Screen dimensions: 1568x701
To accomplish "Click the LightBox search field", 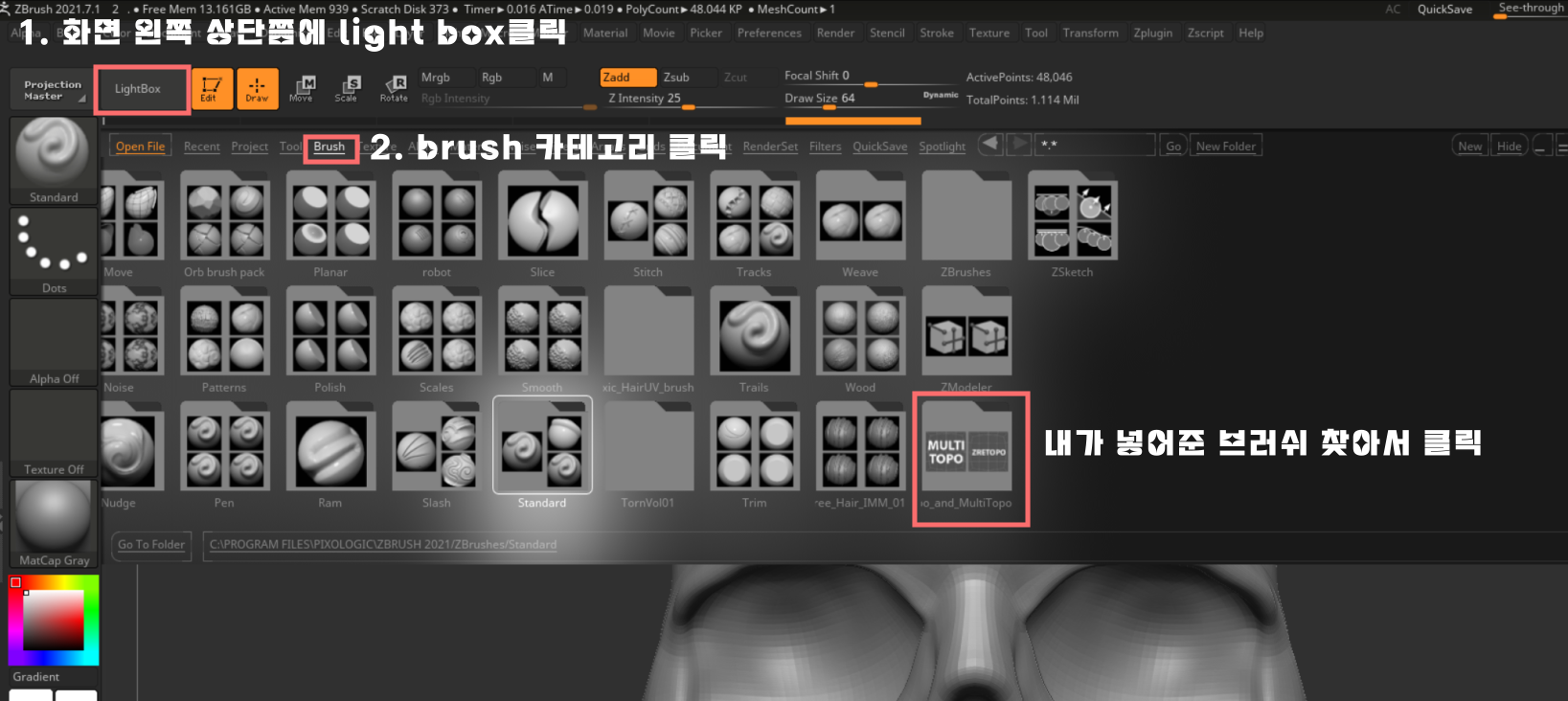I will tap(1096, 146).
